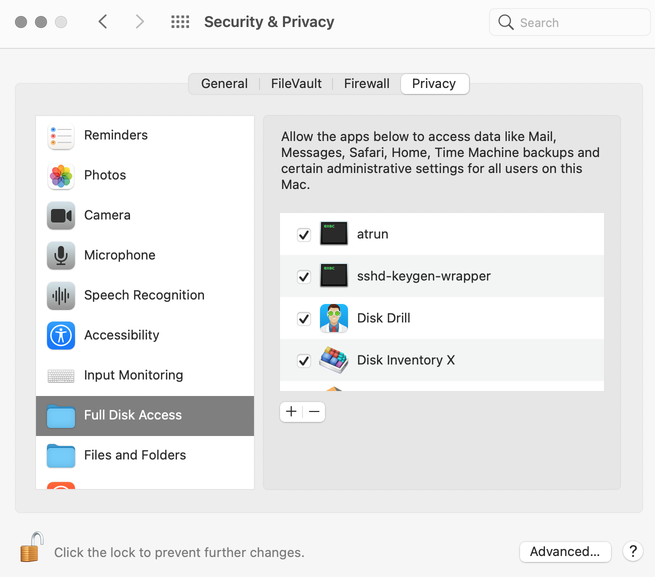Click the Disk Drill app icon
The width and height of the screenshot is (655, 577).
pos(334,318)
